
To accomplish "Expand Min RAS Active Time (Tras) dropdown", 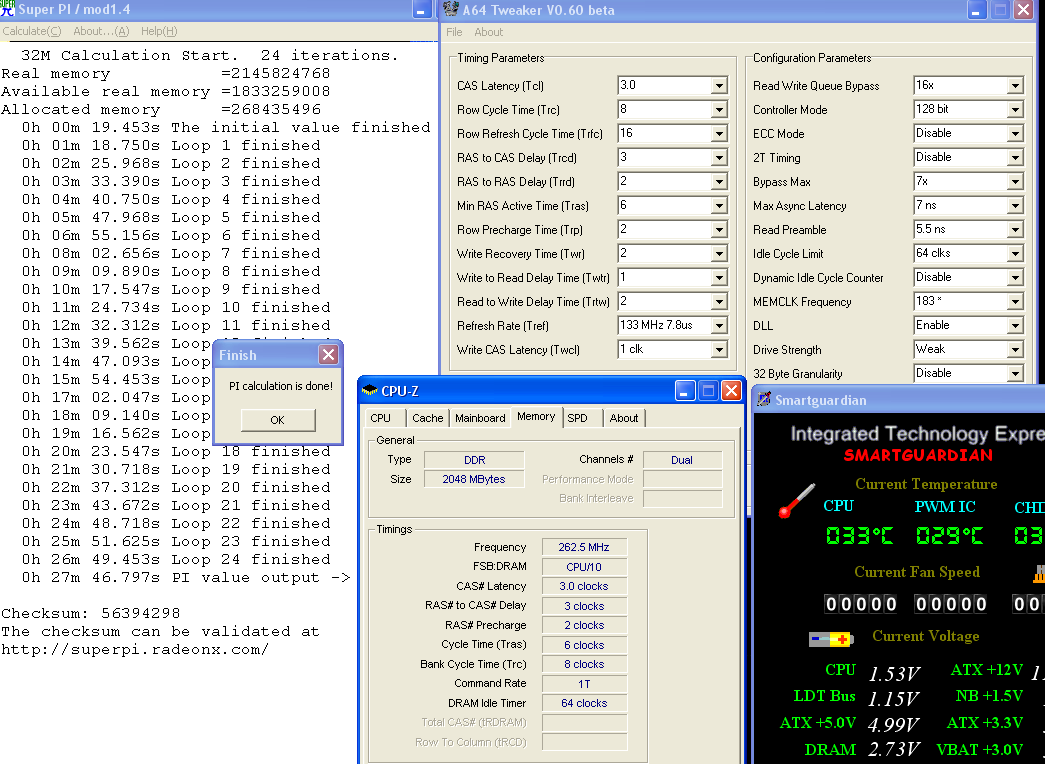I will tap(719, 206).
